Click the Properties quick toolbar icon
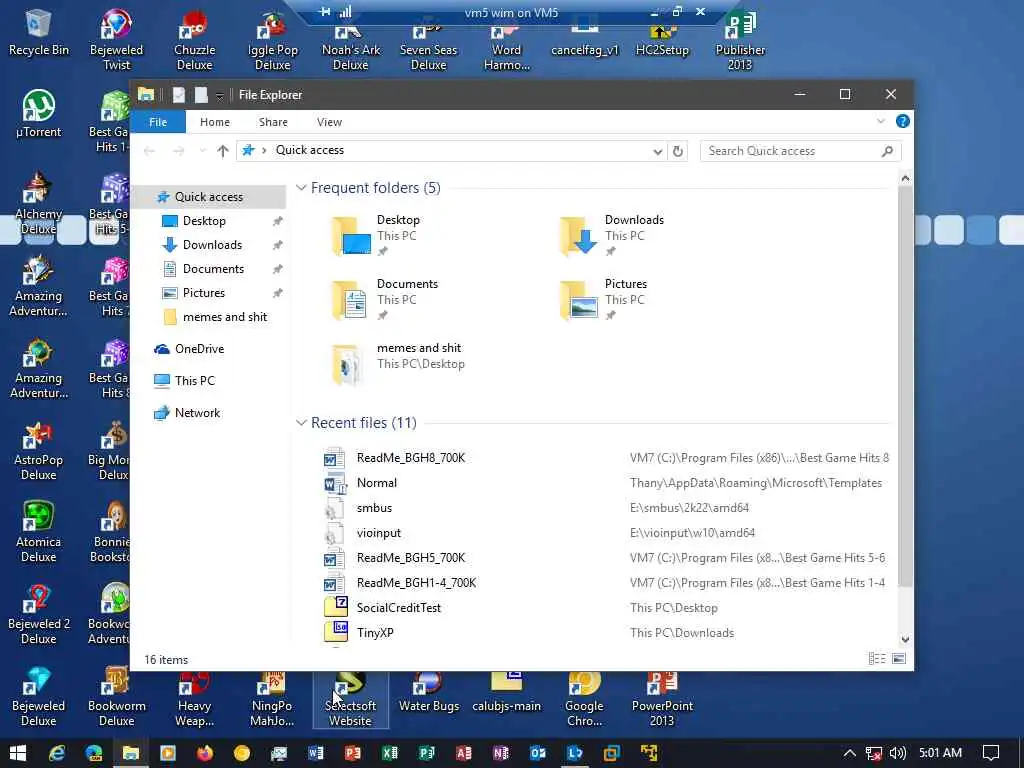The width and height of the screenshot is (1024, 768). [x=178, y=95]
